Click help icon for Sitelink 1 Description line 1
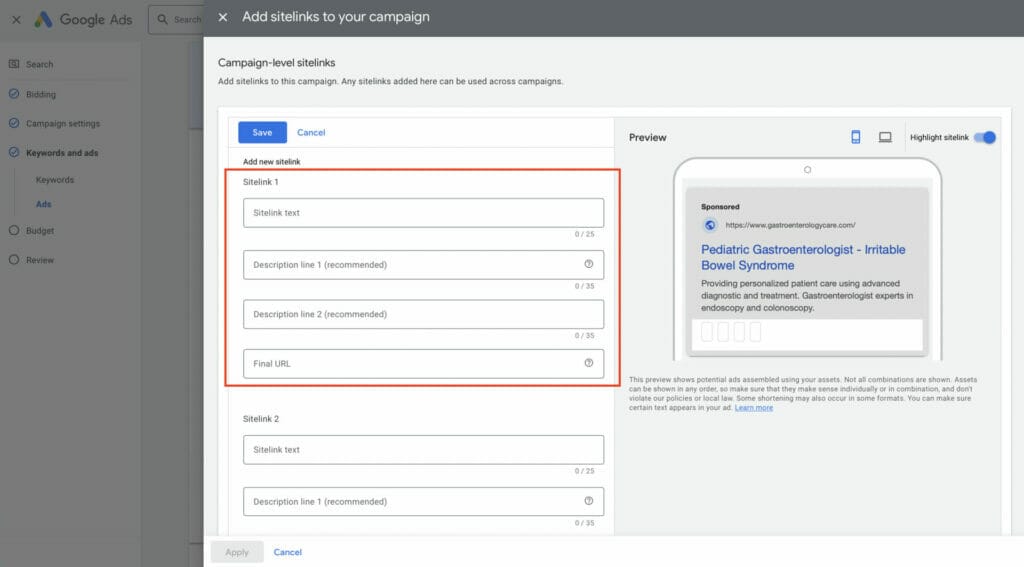Image resolution: width=1024 pixels, height=567 pixels. click(589, 264)
